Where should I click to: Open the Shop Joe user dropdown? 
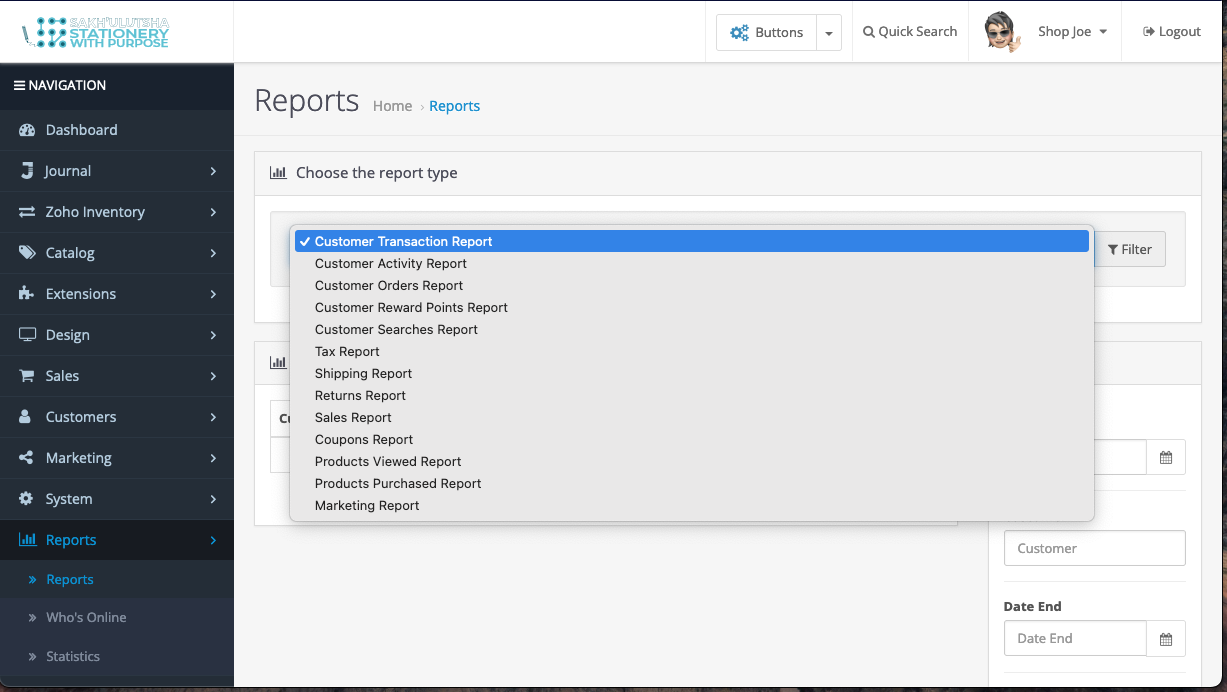[1071, 32]
